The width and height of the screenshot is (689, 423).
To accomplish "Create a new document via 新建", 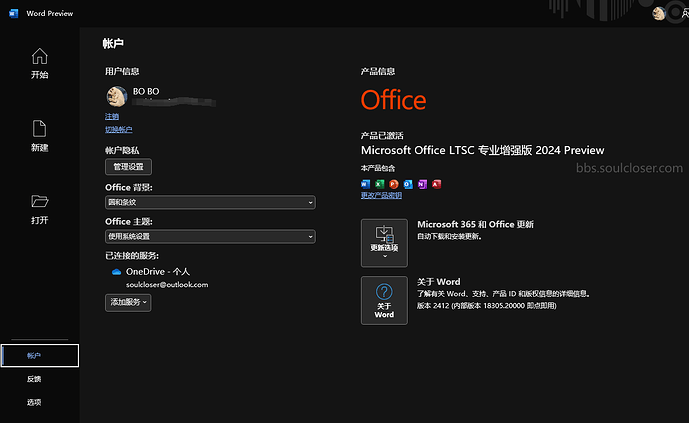I will (40, 136).
